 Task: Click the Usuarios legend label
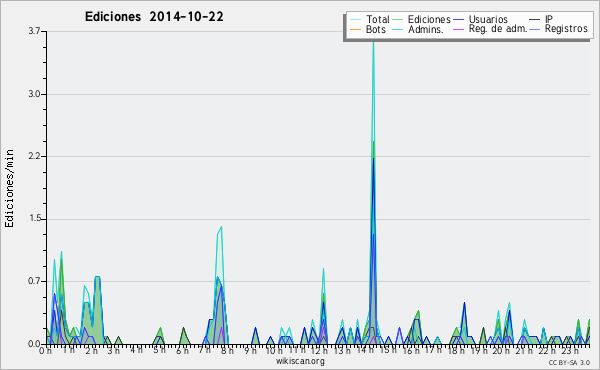(x=488, y=19)
